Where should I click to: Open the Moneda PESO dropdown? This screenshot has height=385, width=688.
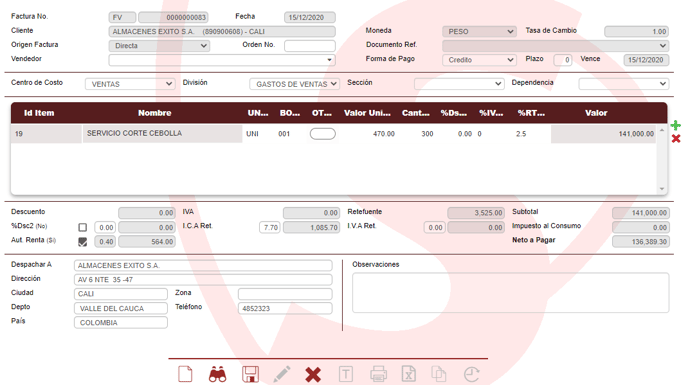click(479, 32)
